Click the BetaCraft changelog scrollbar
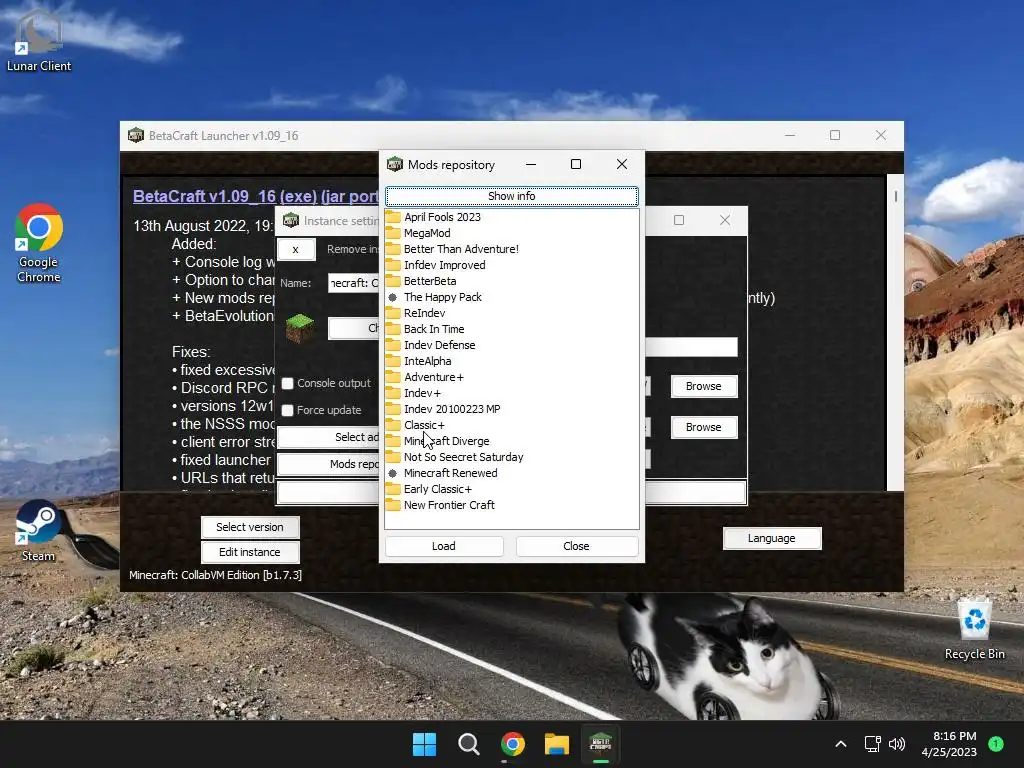The image size is (1024, 768). pos(896,332)
